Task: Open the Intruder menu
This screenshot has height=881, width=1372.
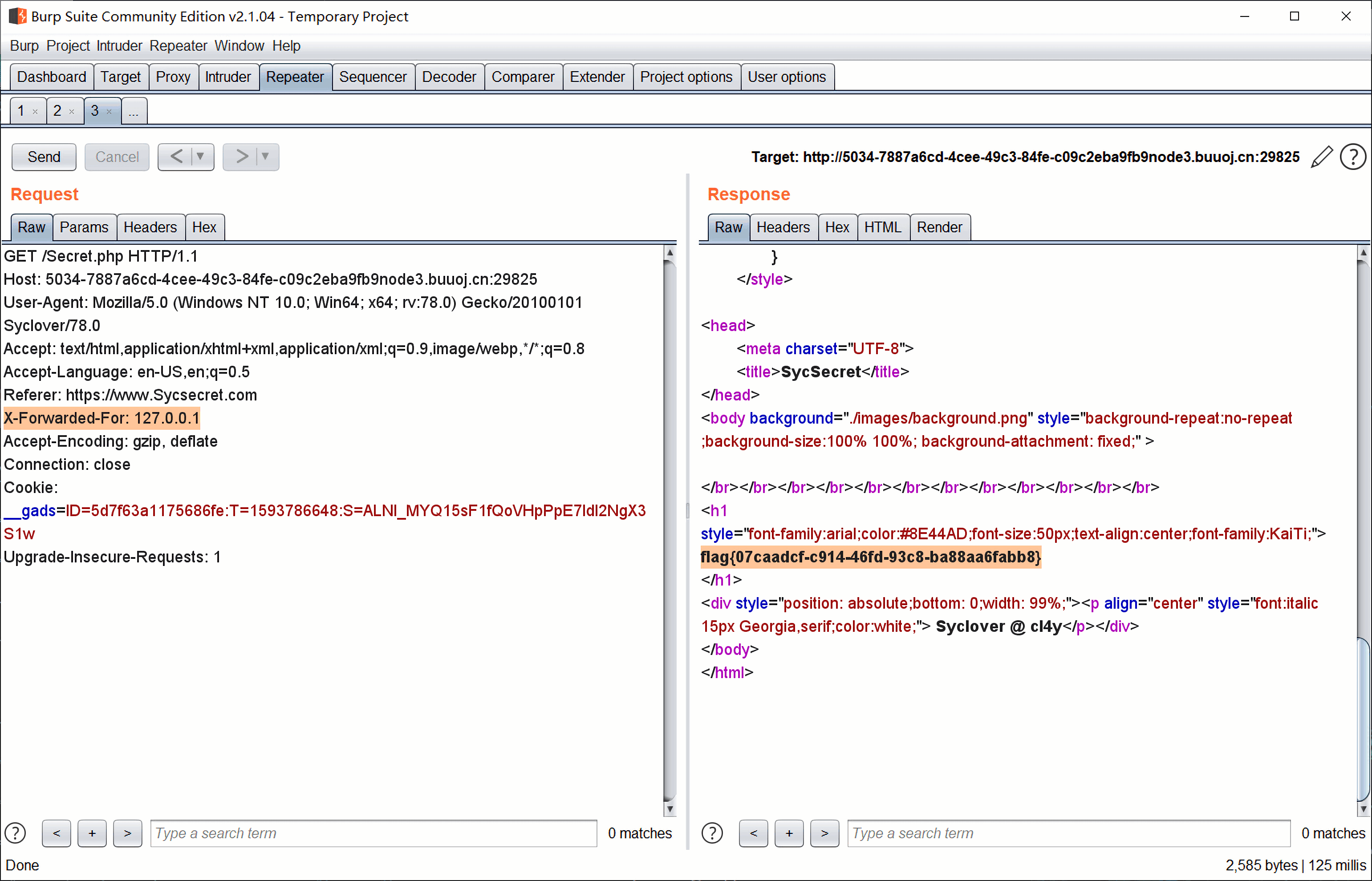Action: point(119,46)
